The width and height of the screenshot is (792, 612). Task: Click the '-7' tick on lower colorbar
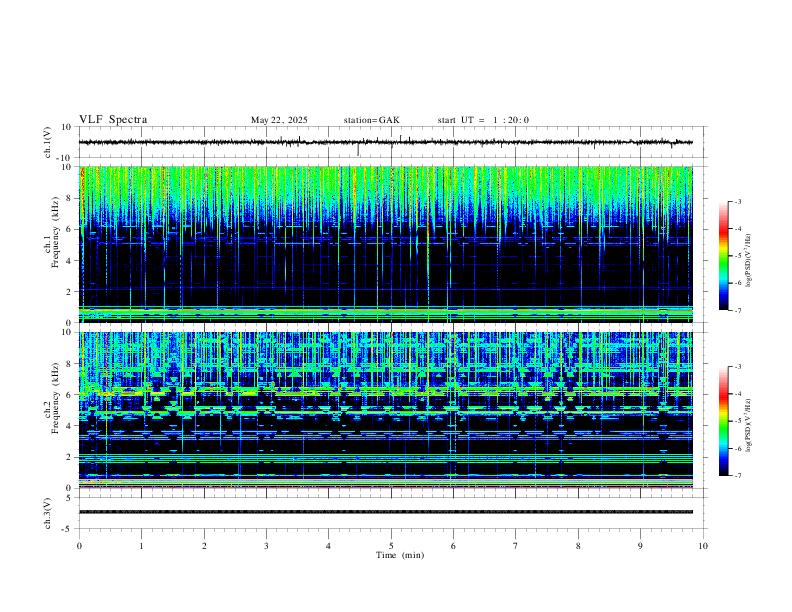tap(737, 476)
